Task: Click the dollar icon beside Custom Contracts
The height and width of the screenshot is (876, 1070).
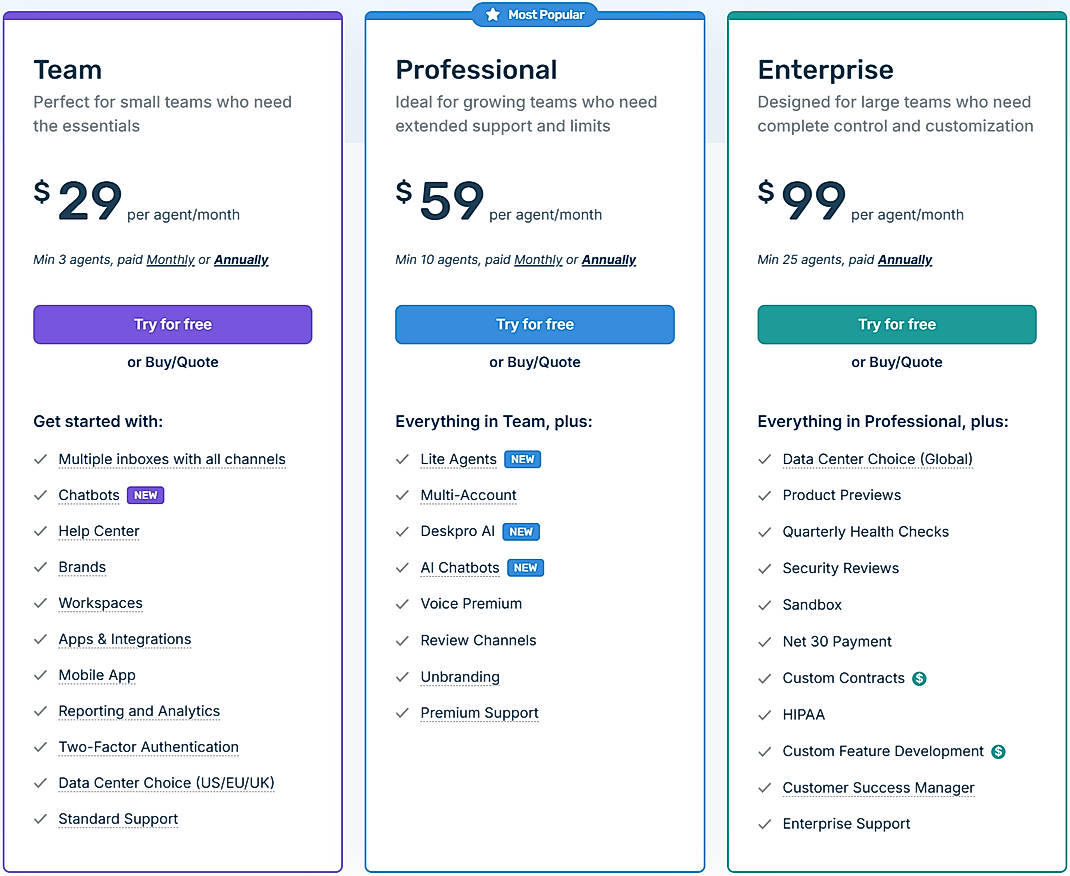Action: tap(920, 678)
